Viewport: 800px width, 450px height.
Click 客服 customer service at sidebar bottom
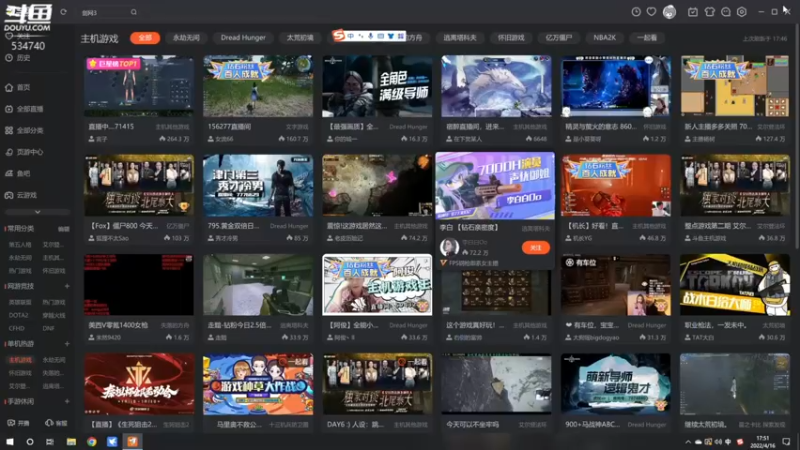coord(56,423)
